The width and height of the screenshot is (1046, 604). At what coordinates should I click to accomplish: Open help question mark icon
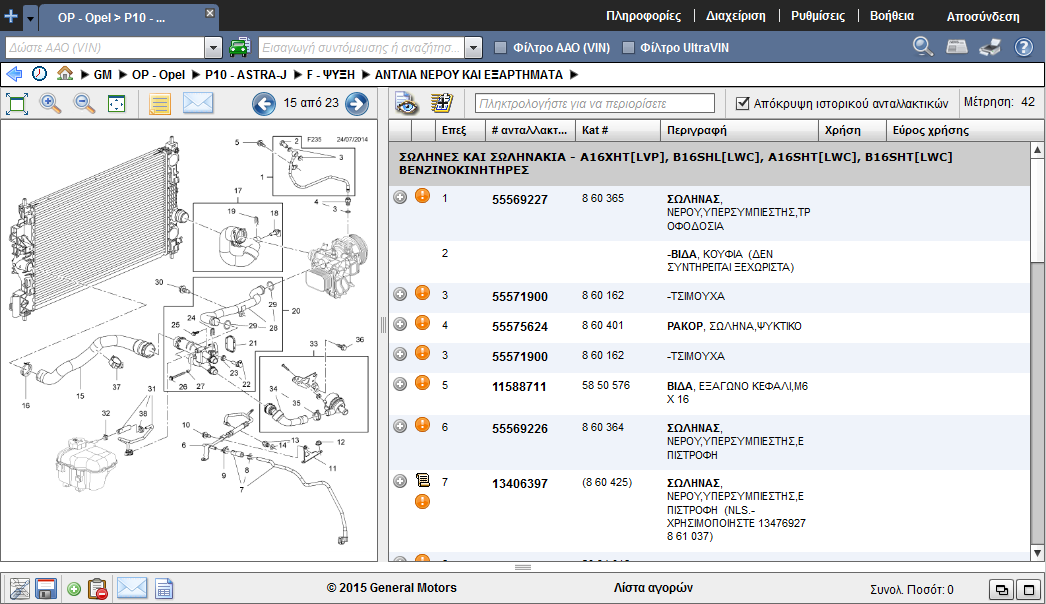(x=1023, y=47)
